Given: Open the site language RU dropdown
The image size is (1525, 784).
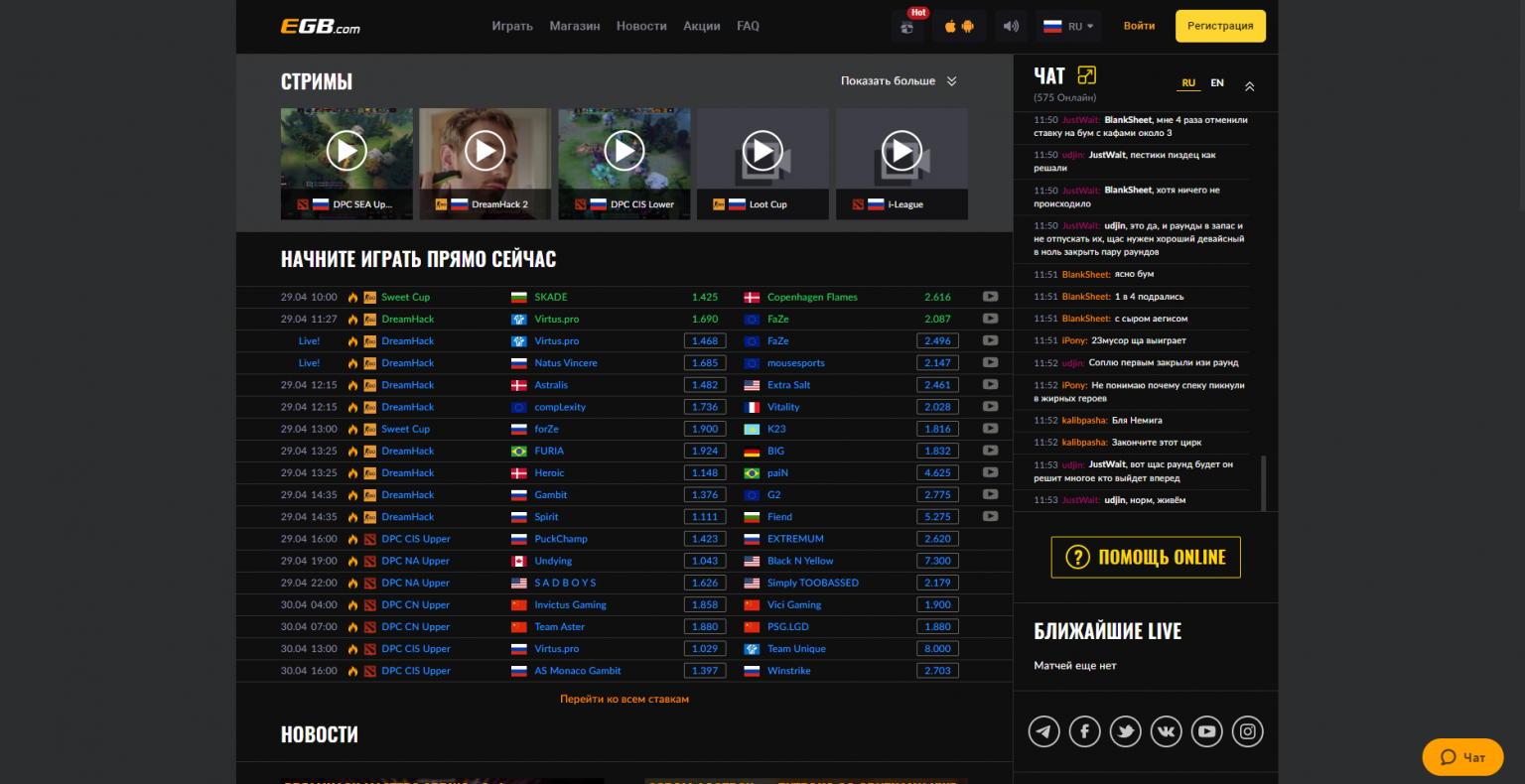Looking at the screenshot, I should (x=1068, y=27).
